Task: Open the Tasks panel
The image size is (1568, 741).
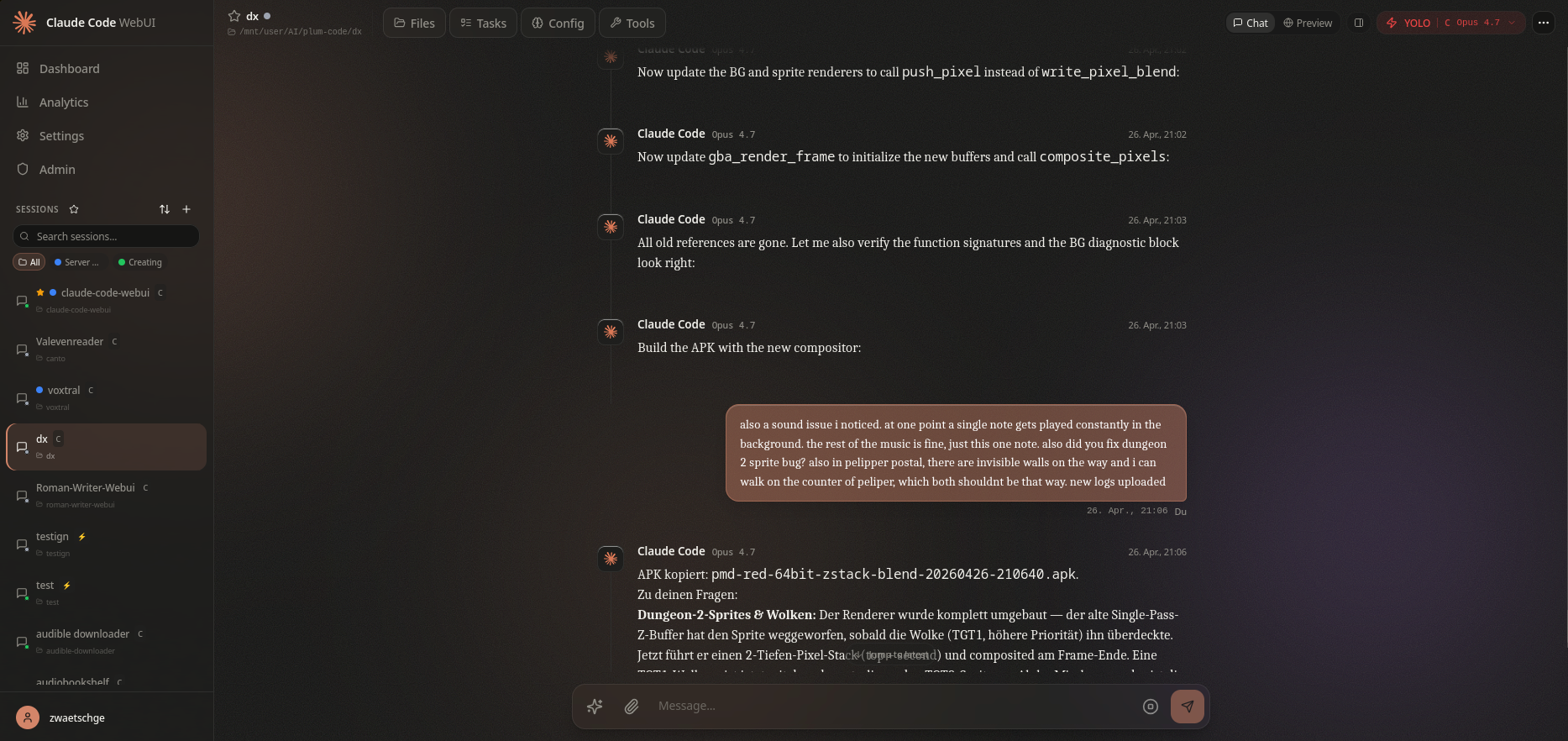Action: coord(484,23)
